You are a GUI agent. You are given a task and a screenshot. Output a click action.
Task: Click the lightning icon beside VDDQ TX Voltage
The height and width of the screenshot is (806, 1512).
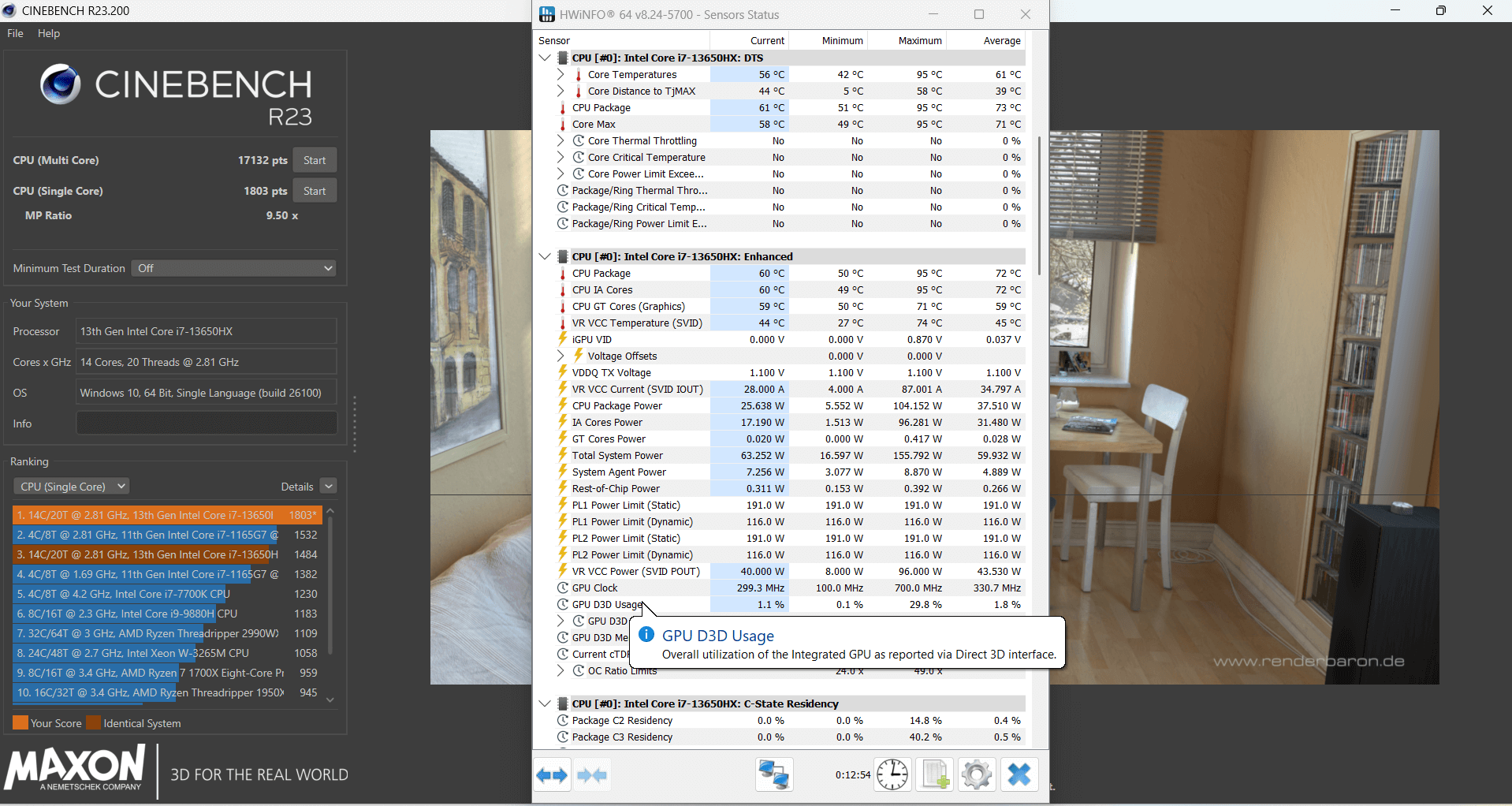click(563, 372)
